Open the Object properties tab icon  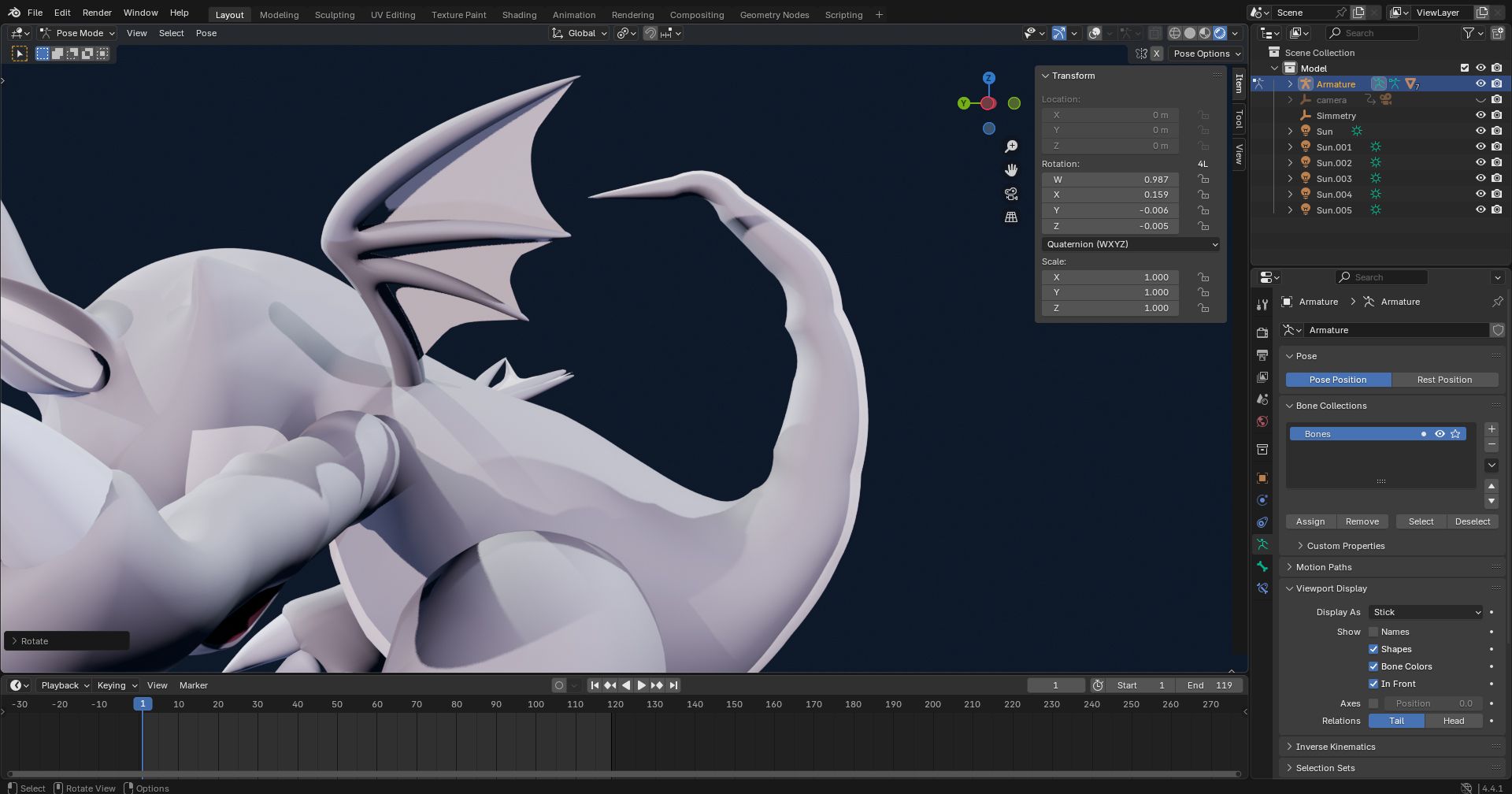coord(1262,478)
